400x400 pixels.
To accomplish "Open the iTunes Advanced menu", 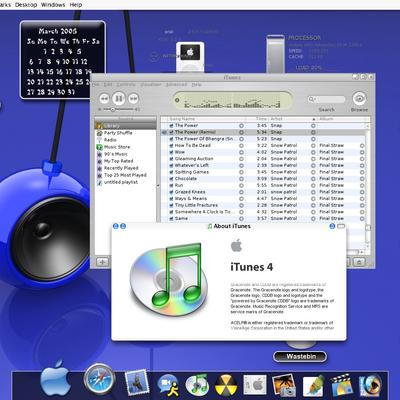I will [x=176, y=85].
